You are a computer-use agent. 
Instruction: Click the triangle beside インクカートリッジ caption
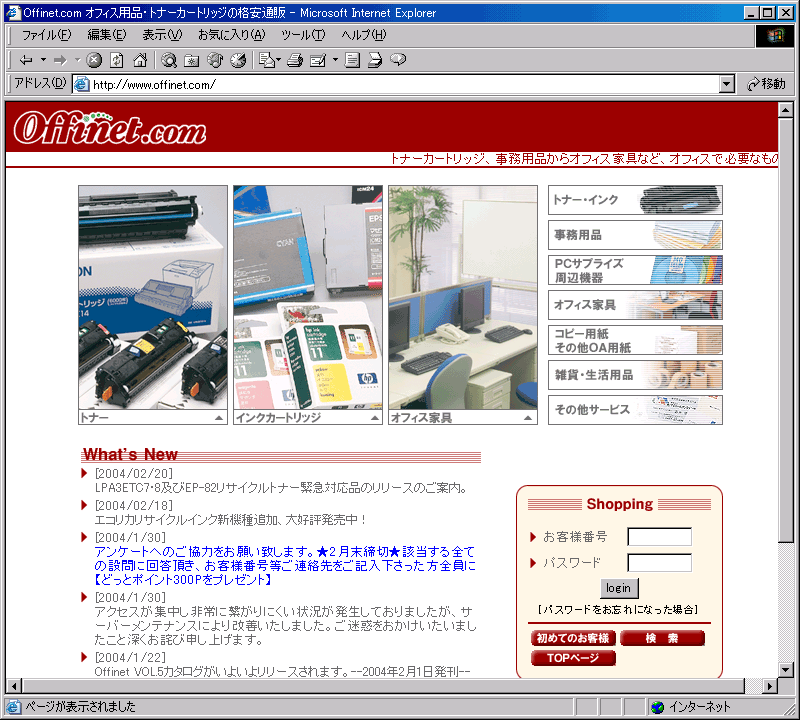(x=374, y=418)
